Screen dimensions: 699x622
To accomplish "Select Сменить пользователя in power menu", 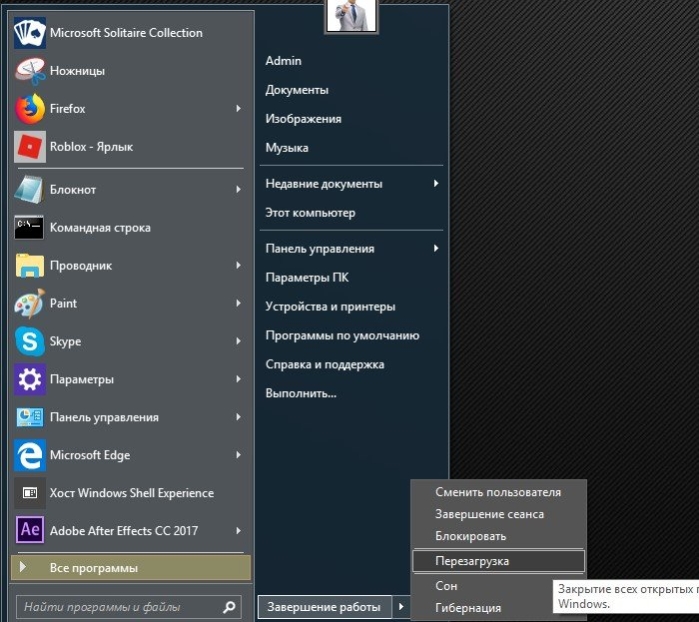I will pyautogui.click(x=498, y=492).
